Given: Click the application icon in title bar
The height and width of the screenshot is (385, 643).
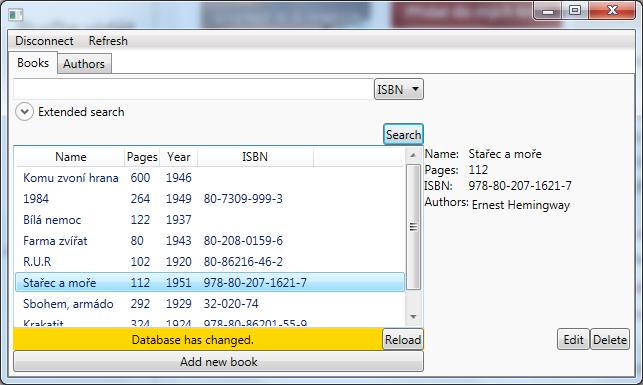Looking at the screenshot, I should (16, 15).
